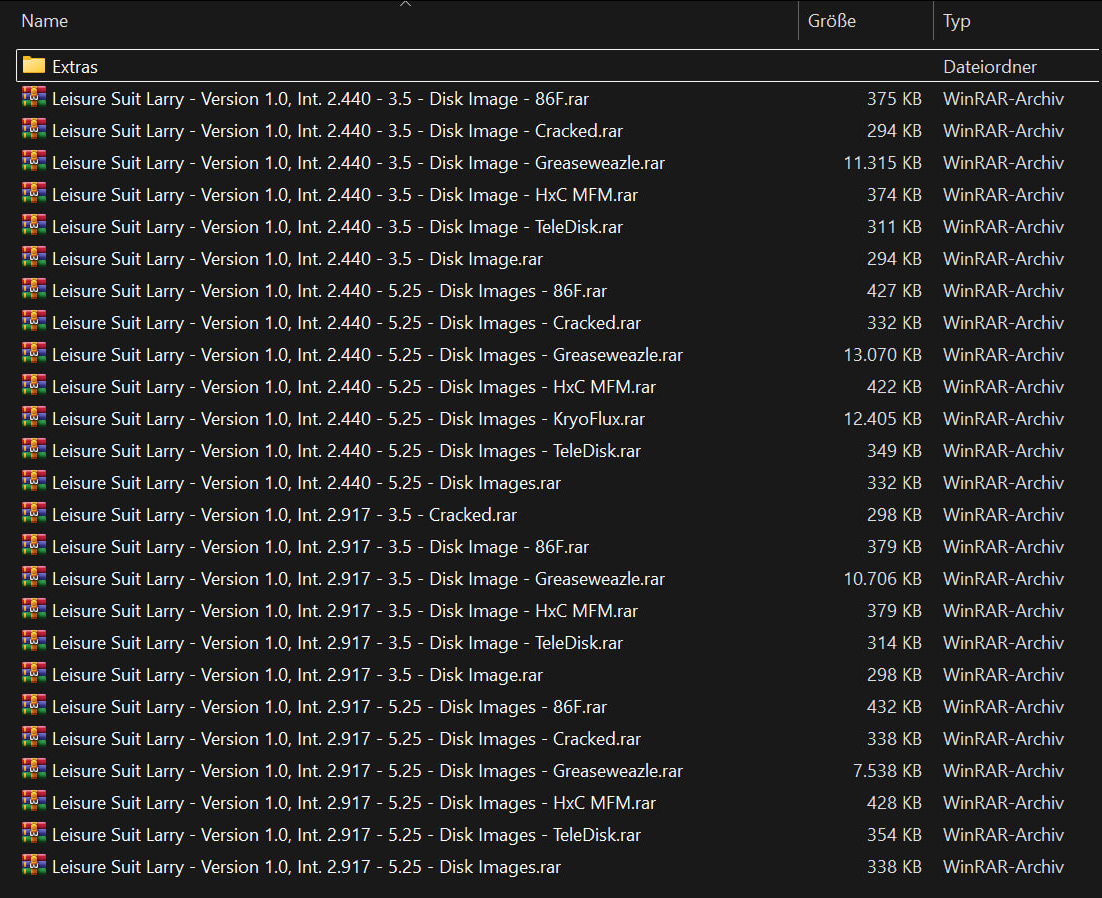Select file name Int. 2.440 - 5.25 - Disk Images - 86F.rar

pyautogui.click(x=330, y=291)
